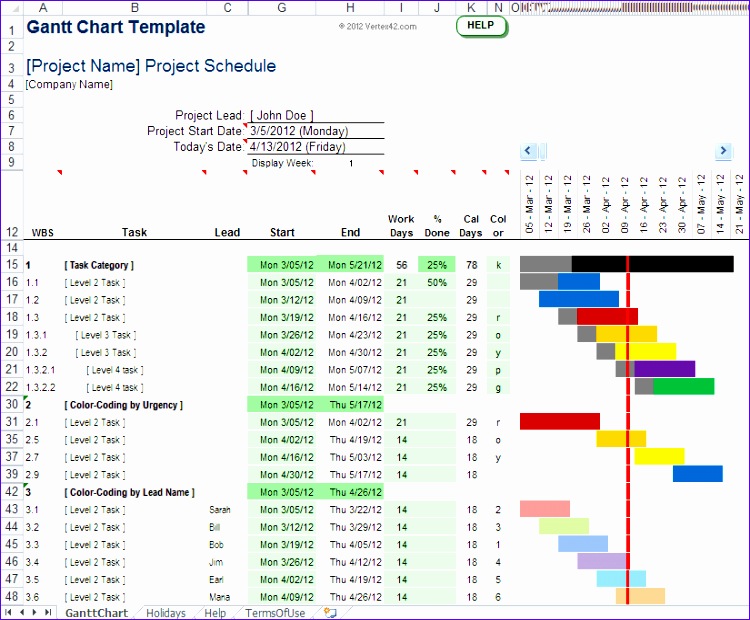This screenshot has width=750, height=620.
Task: Click the pink Sarah task bar
Action: 545,509
